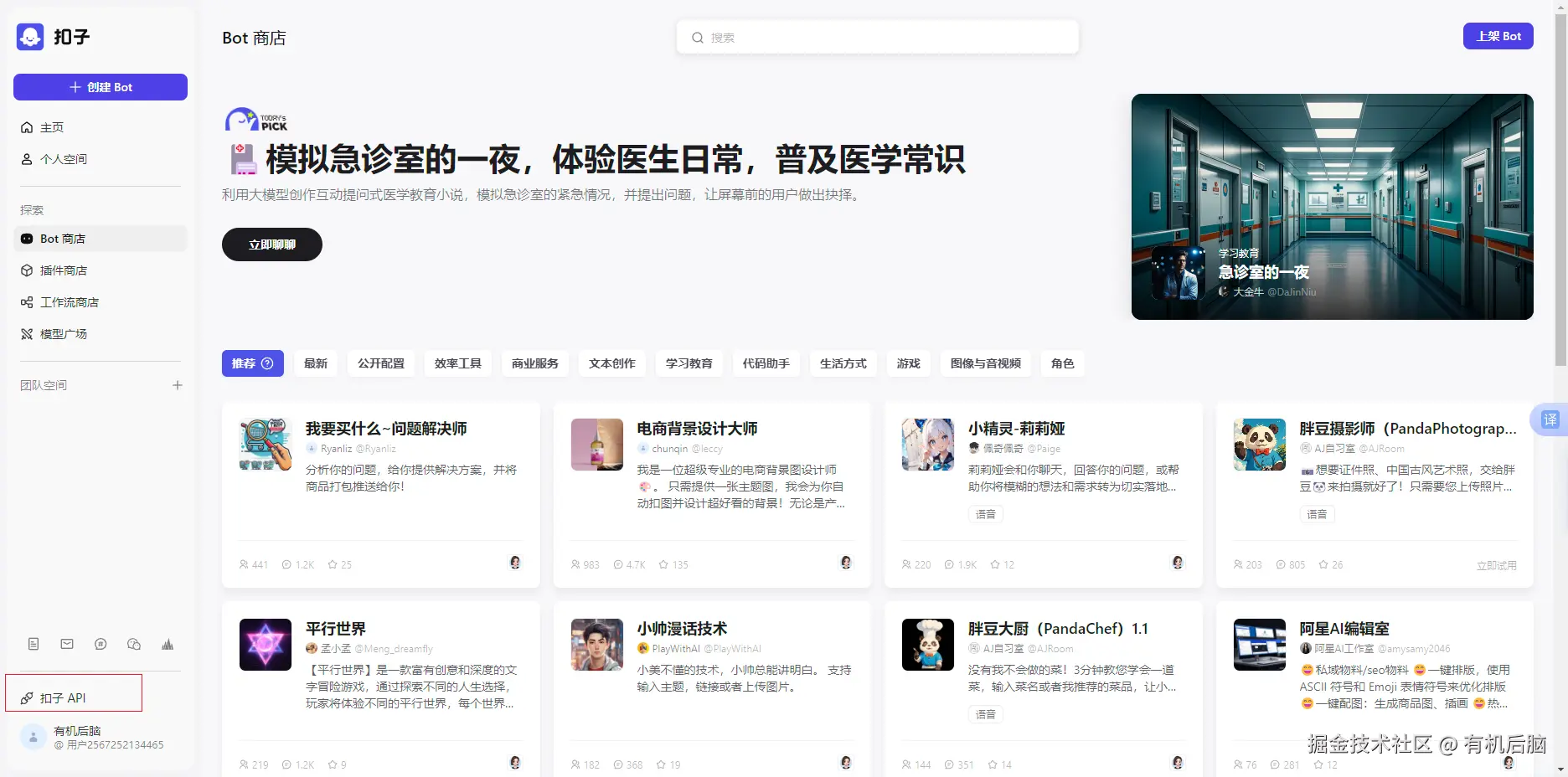This screenshot has height=777, width=1568.
Task: Click the translate 译 floating icon
Action: pyautogui.click(x=1550, y=419)
